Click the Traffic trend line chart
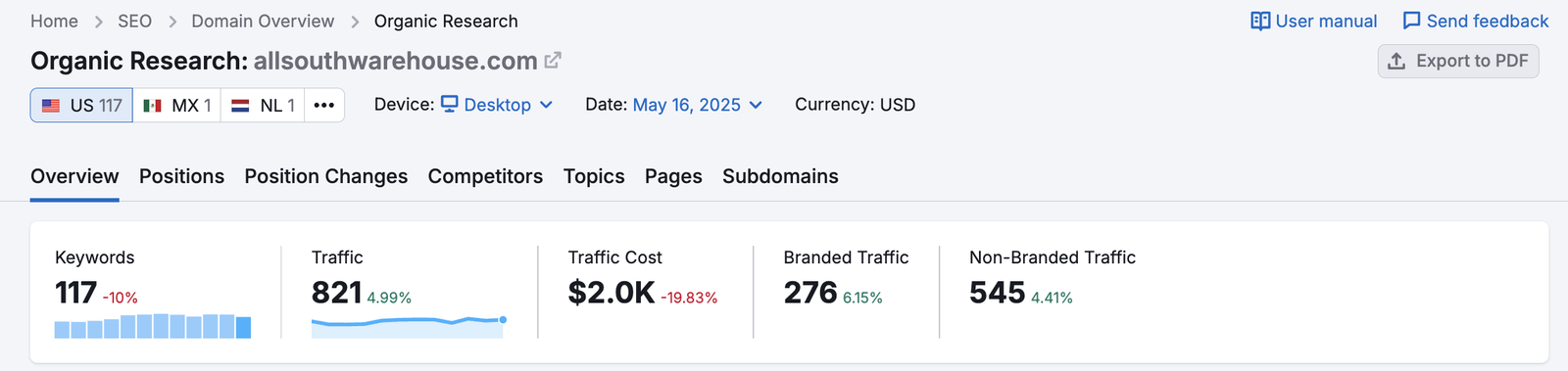Screen dimensions: 1568x371 coord(409,327)
